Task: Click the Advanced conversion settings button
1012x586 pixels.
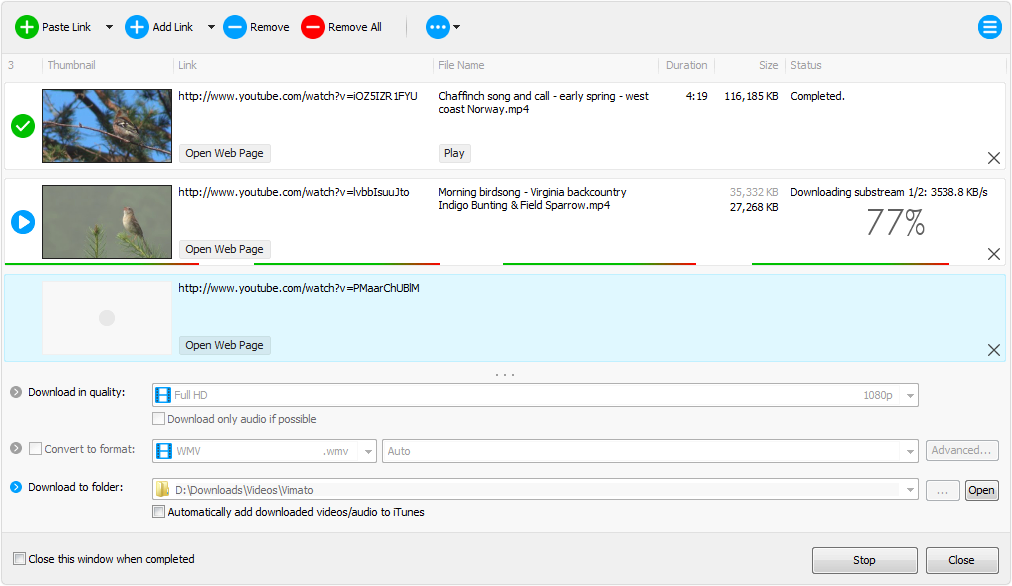Action: [961, 451]
